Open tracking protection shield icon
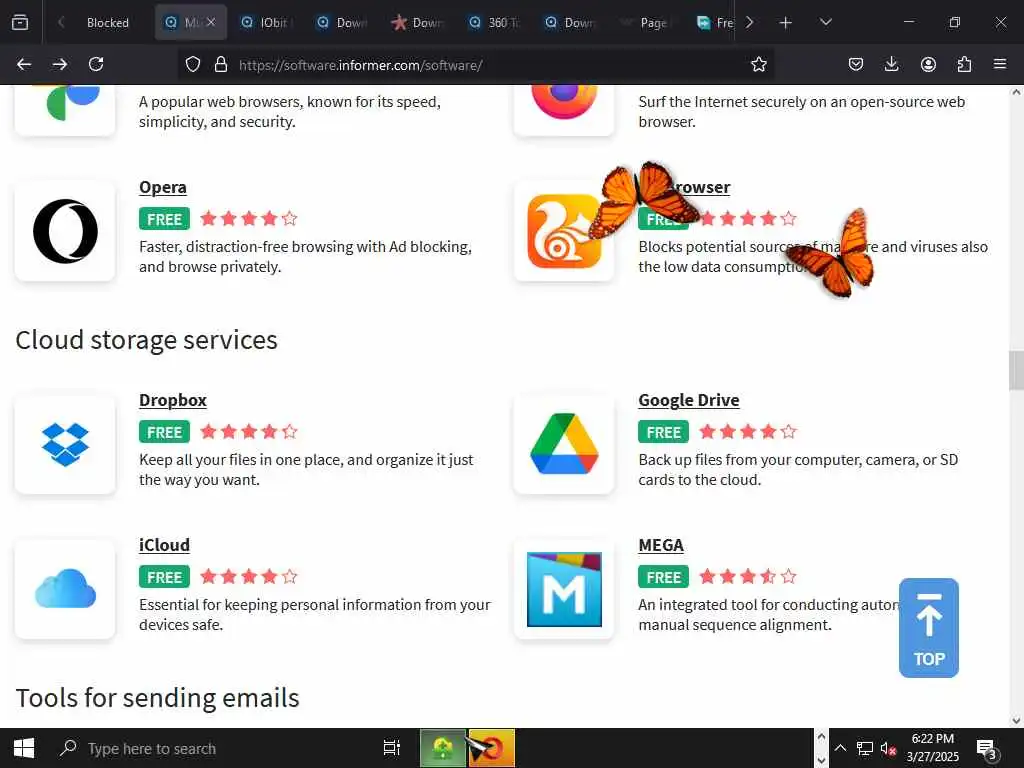This screenshot has width=1024, height=768. 193,64
